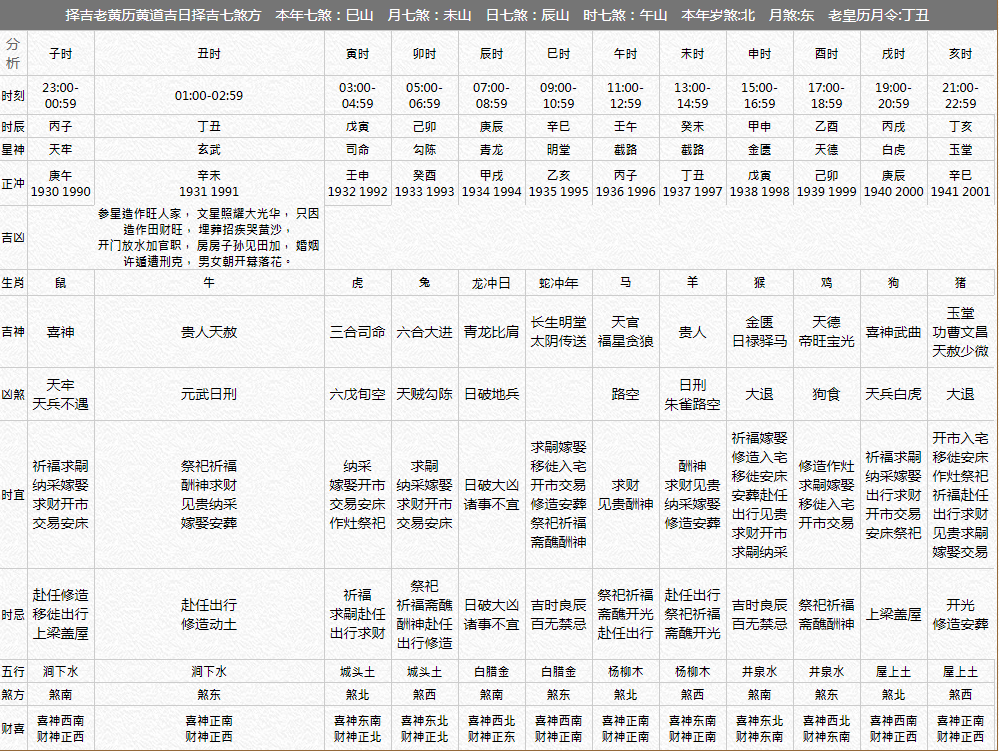Select the 酉时 column header
This screenshot has height=751, width=999.
pos(826,54)
